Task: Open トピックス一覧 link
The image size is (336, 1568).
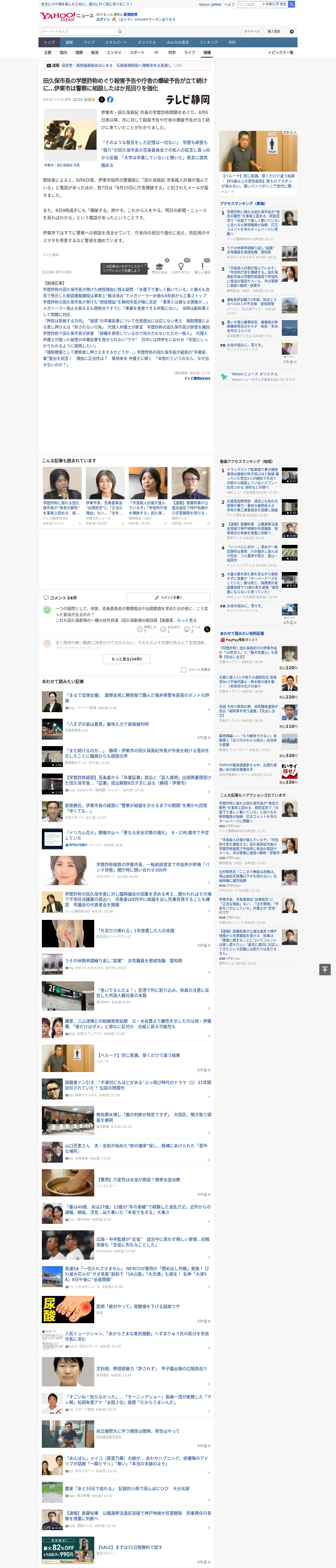Action: pos(281,52)
